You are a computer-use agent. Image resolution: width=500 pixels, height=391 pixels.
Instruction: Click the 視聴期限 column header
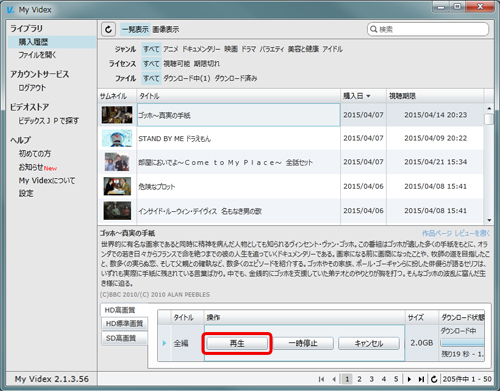(x=435, y=96)
